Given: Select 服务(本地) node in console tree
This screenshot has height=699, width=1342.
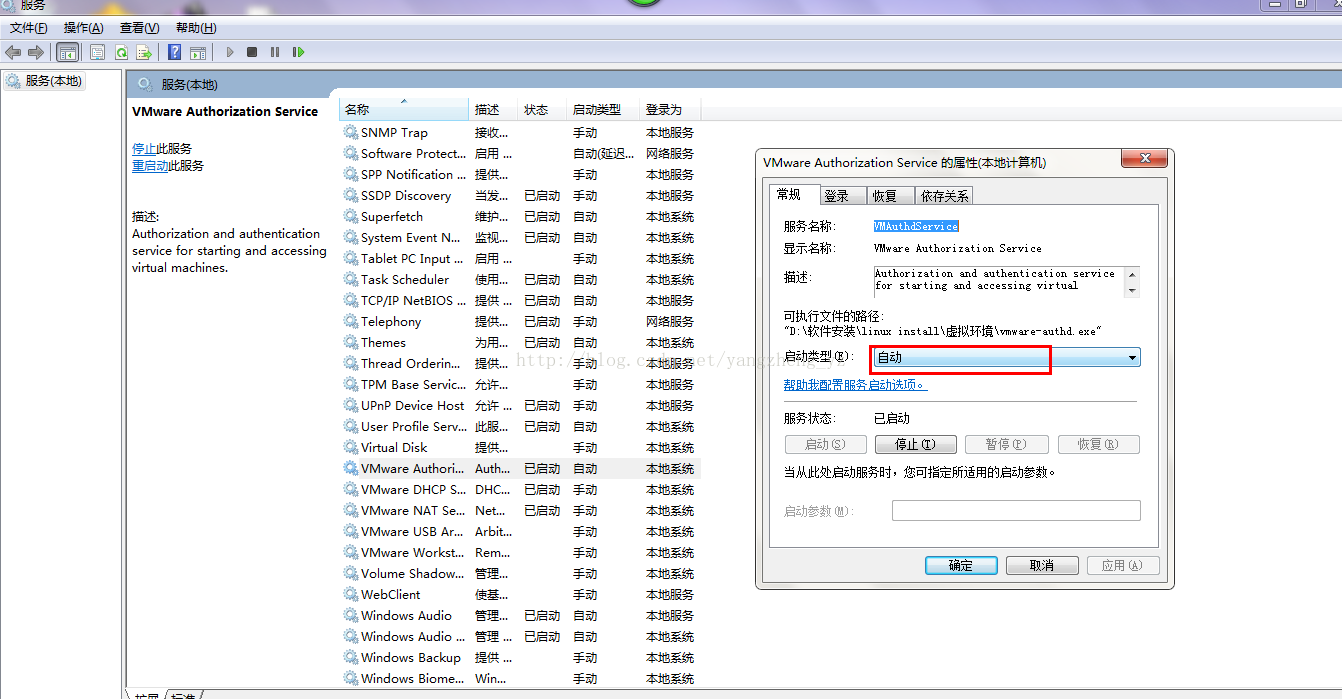Looking at the screenshot, I should [45, 81].
